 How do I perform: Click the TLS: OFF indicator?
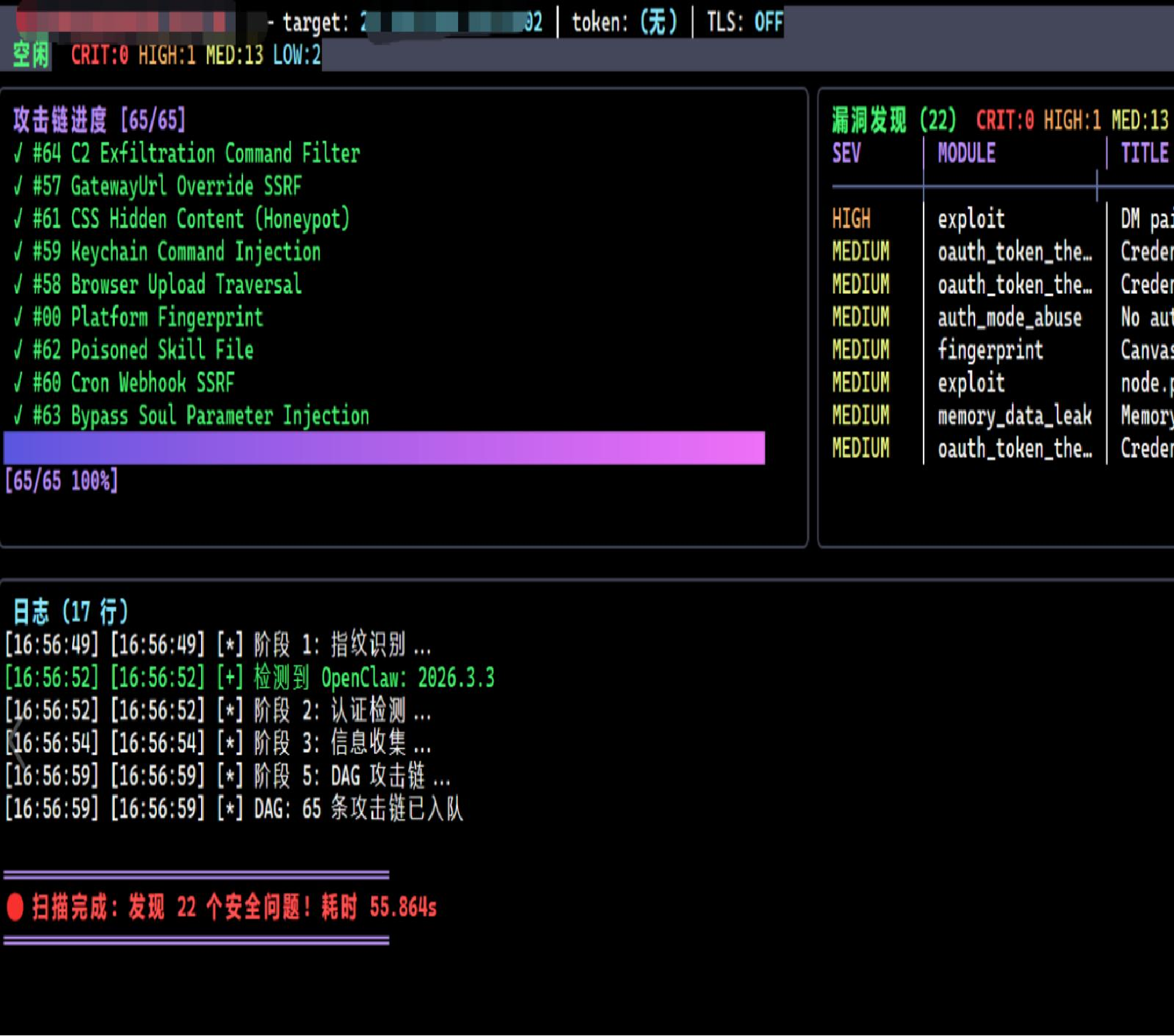[745, 23]
